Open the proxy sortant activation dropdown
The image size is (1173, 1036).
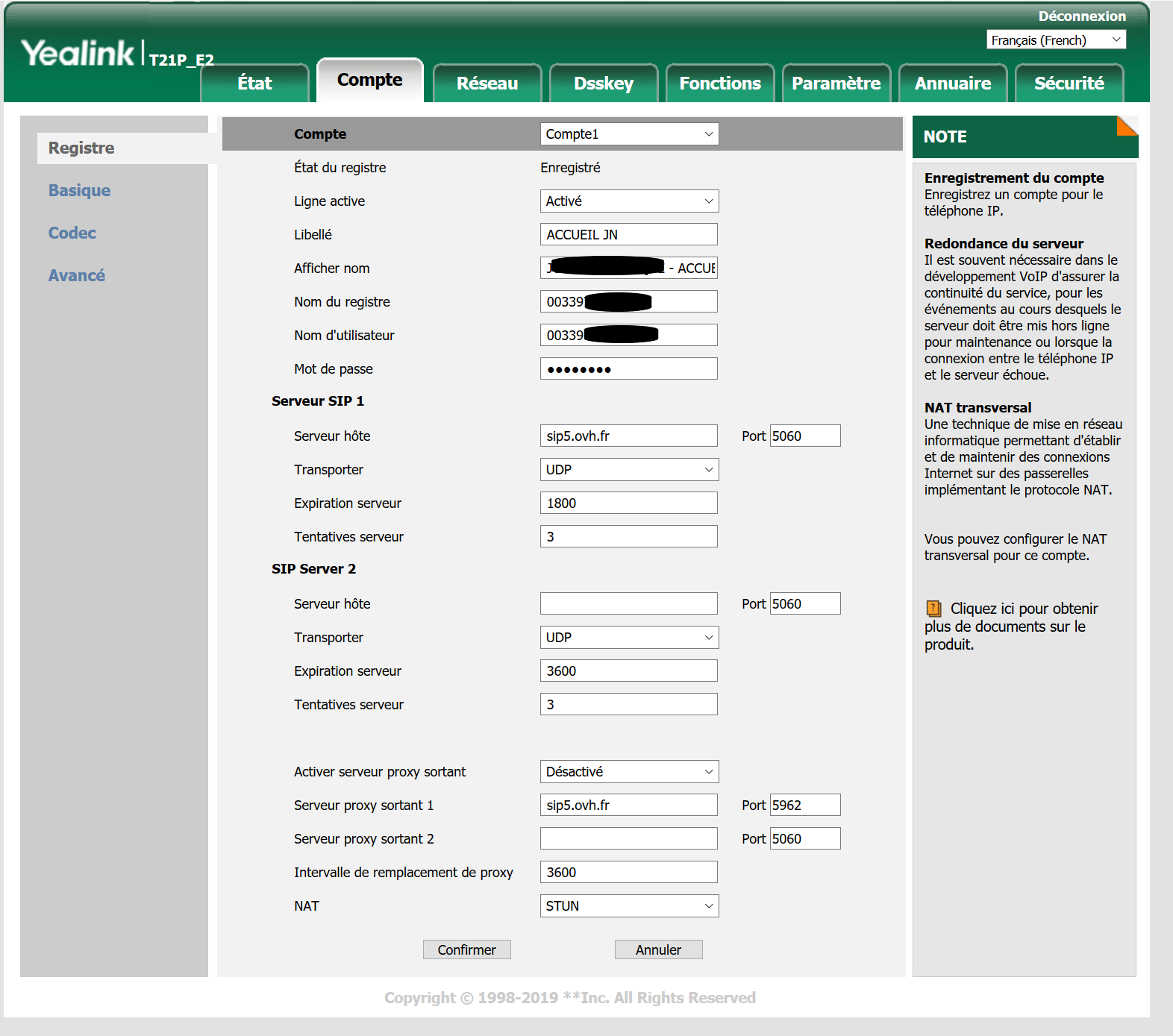pyautogui.click(x=629, y=772)
